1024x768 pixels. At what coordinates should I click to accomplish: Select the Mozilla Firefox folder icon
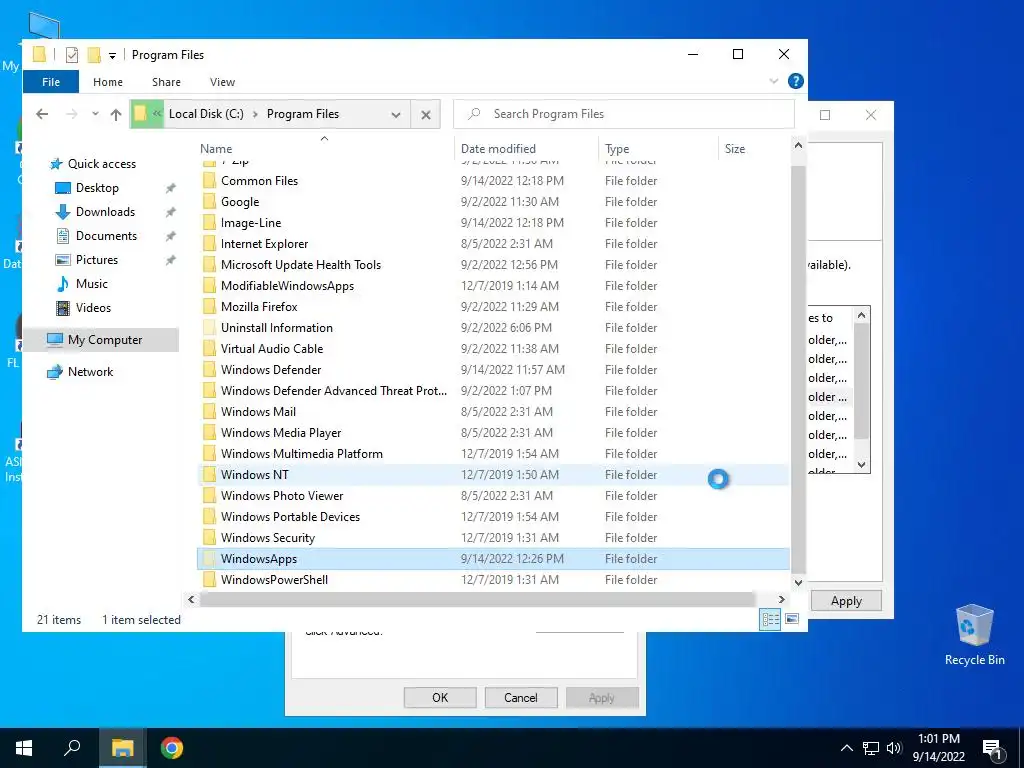[209, 307]
